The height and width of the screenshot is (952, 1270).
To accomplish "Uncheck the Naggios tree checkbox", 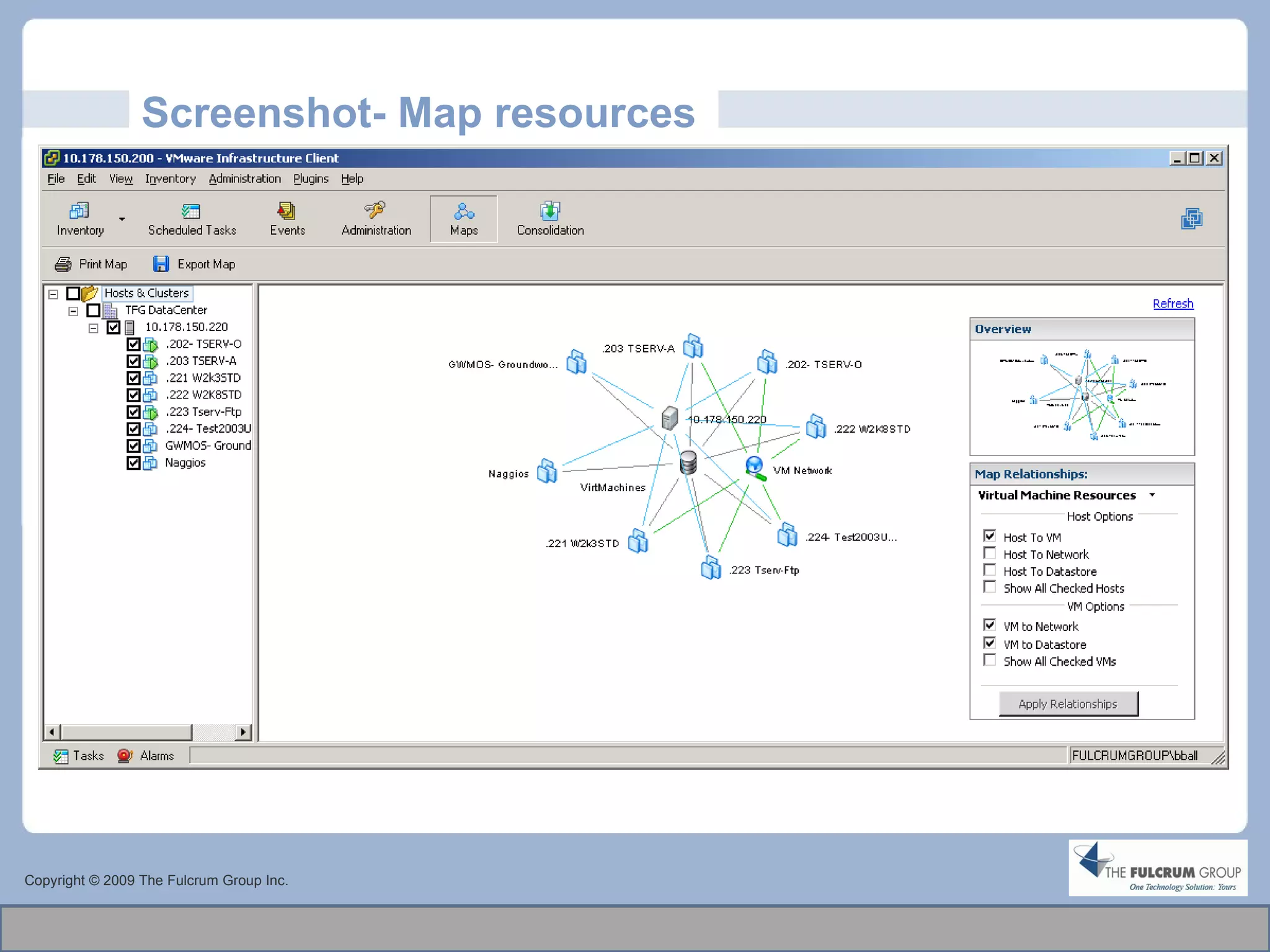I will (x=133, y=463).
